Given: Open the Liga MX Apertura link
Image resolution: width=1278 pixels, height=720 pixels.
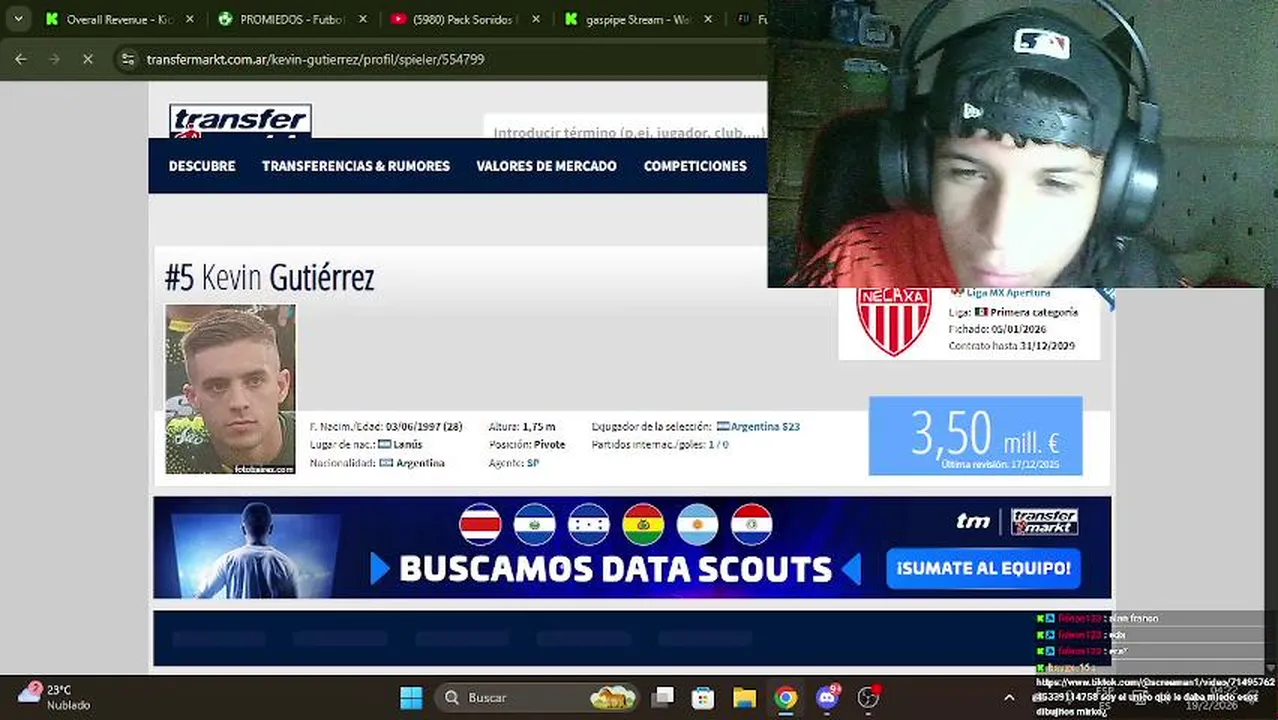Looking at the screenshot, I should [1008, 293].
